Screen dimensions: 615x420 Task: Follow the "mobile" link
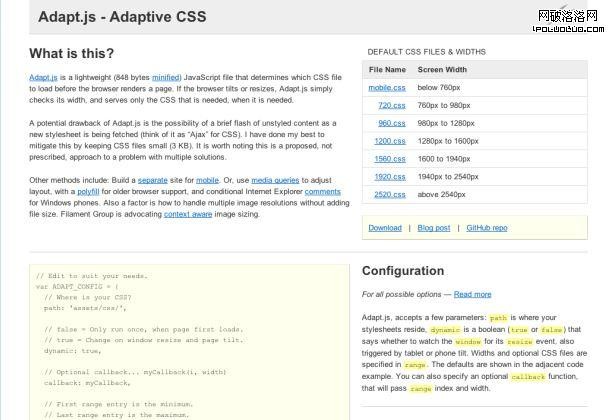click(207, 180)
